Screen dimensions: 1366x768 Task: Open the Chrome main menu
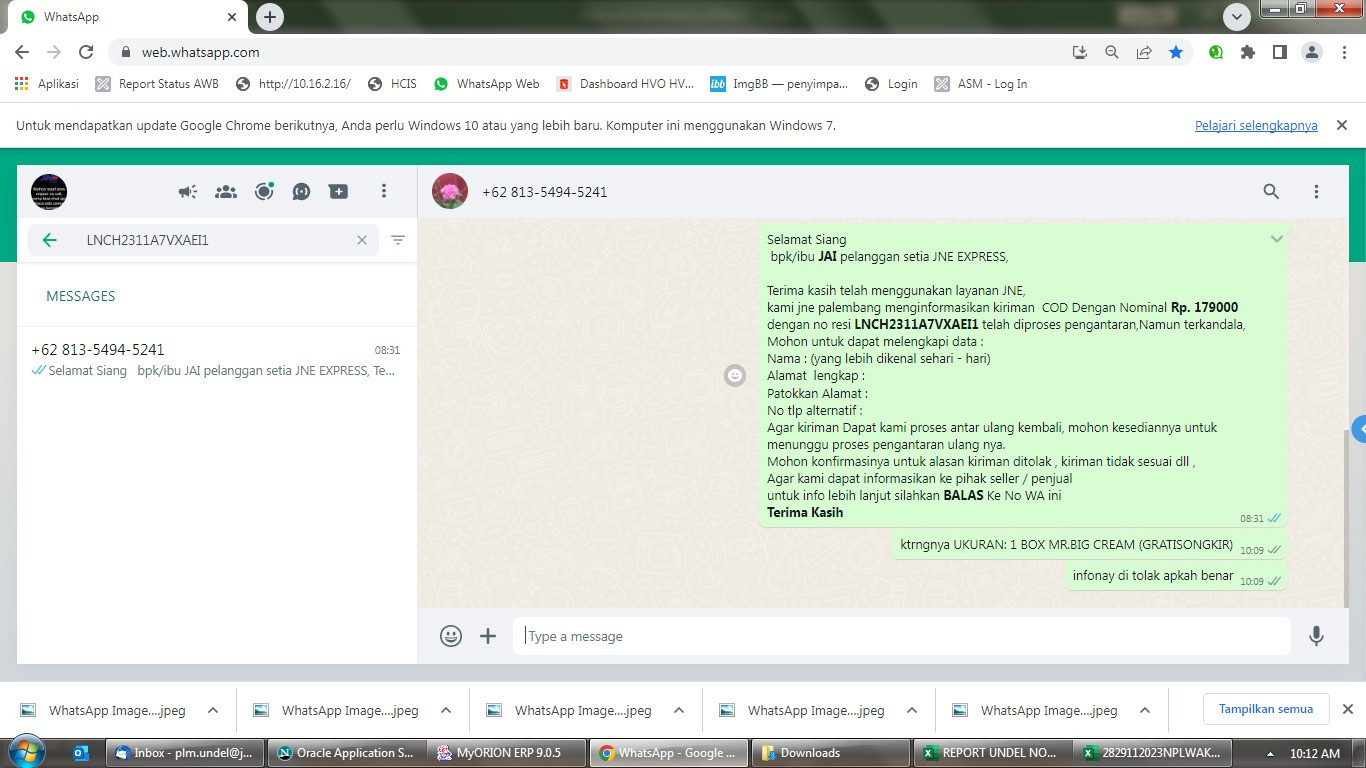pos(1342,52)
